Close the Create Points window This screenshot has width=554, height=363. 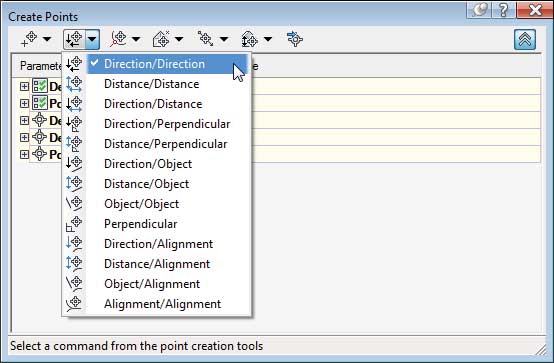(x=534, y=10)
